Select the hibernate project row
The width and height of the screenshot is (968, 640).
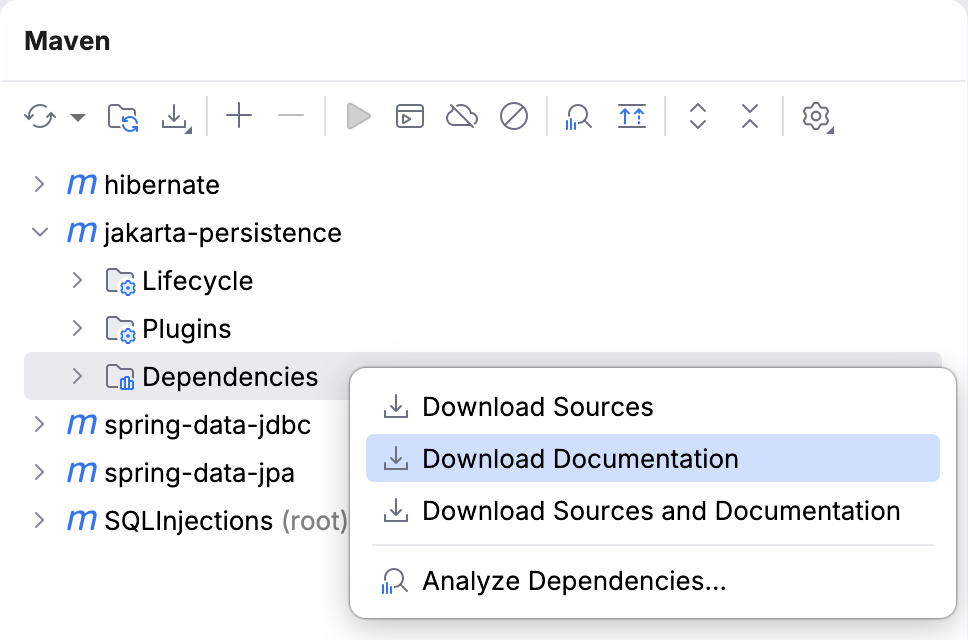[483, 185]
